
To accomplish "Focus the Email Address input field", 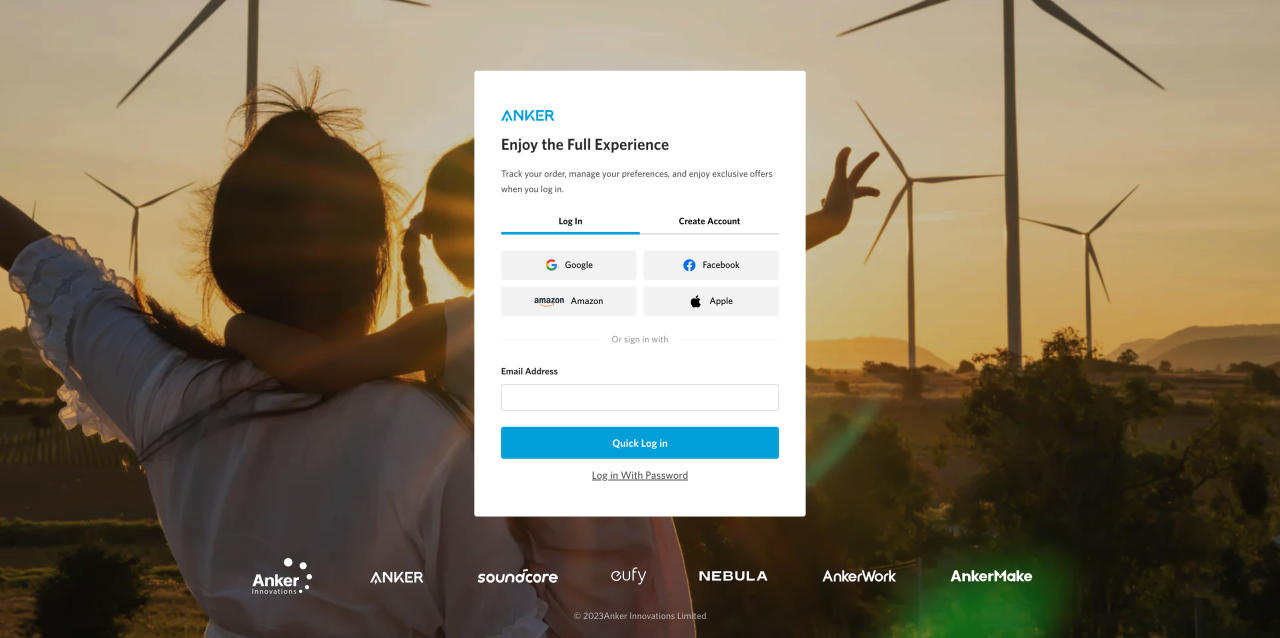I will point(640,398).
